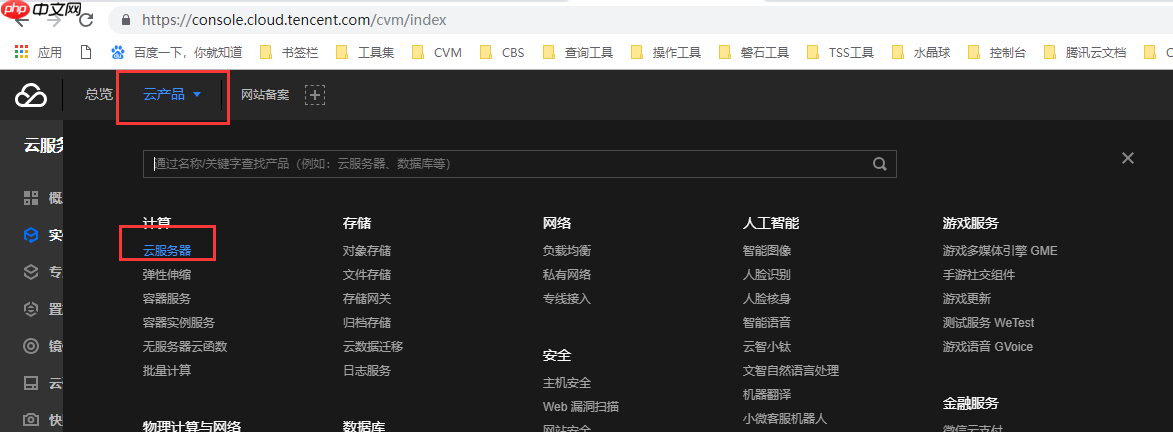Open 文件存储 product link
This screenshot has width=1173, height=432.
tap(367, 275)
